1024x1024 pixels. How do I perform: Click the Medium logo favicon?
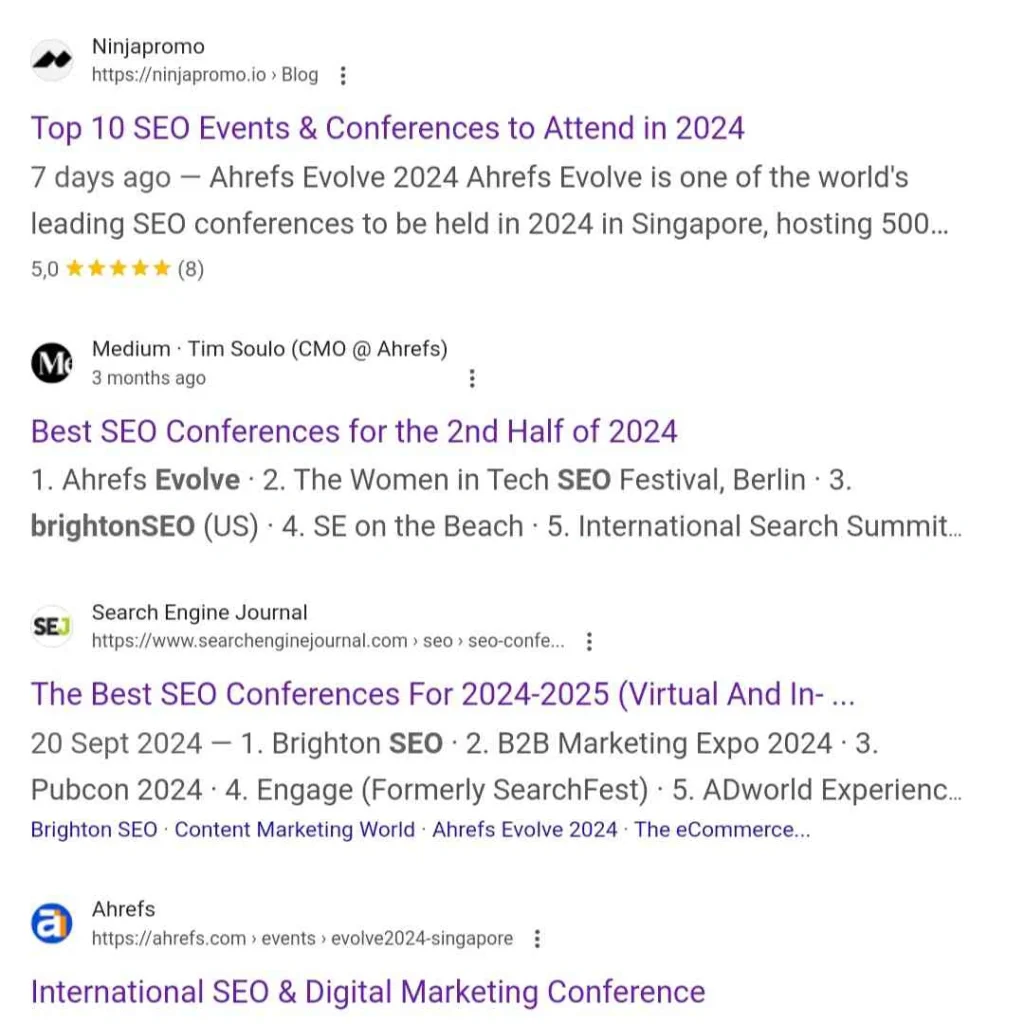tap(52, 363)
